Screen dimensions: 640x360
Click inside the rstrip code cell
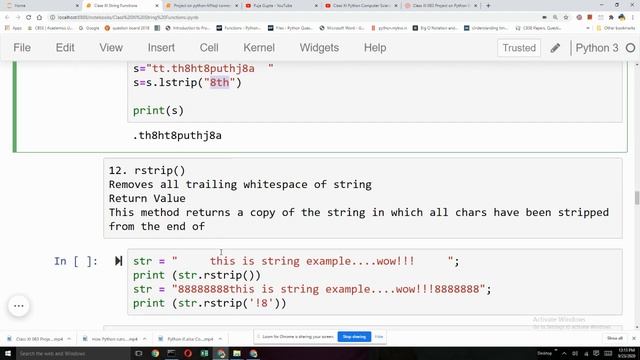click(375, 282)
